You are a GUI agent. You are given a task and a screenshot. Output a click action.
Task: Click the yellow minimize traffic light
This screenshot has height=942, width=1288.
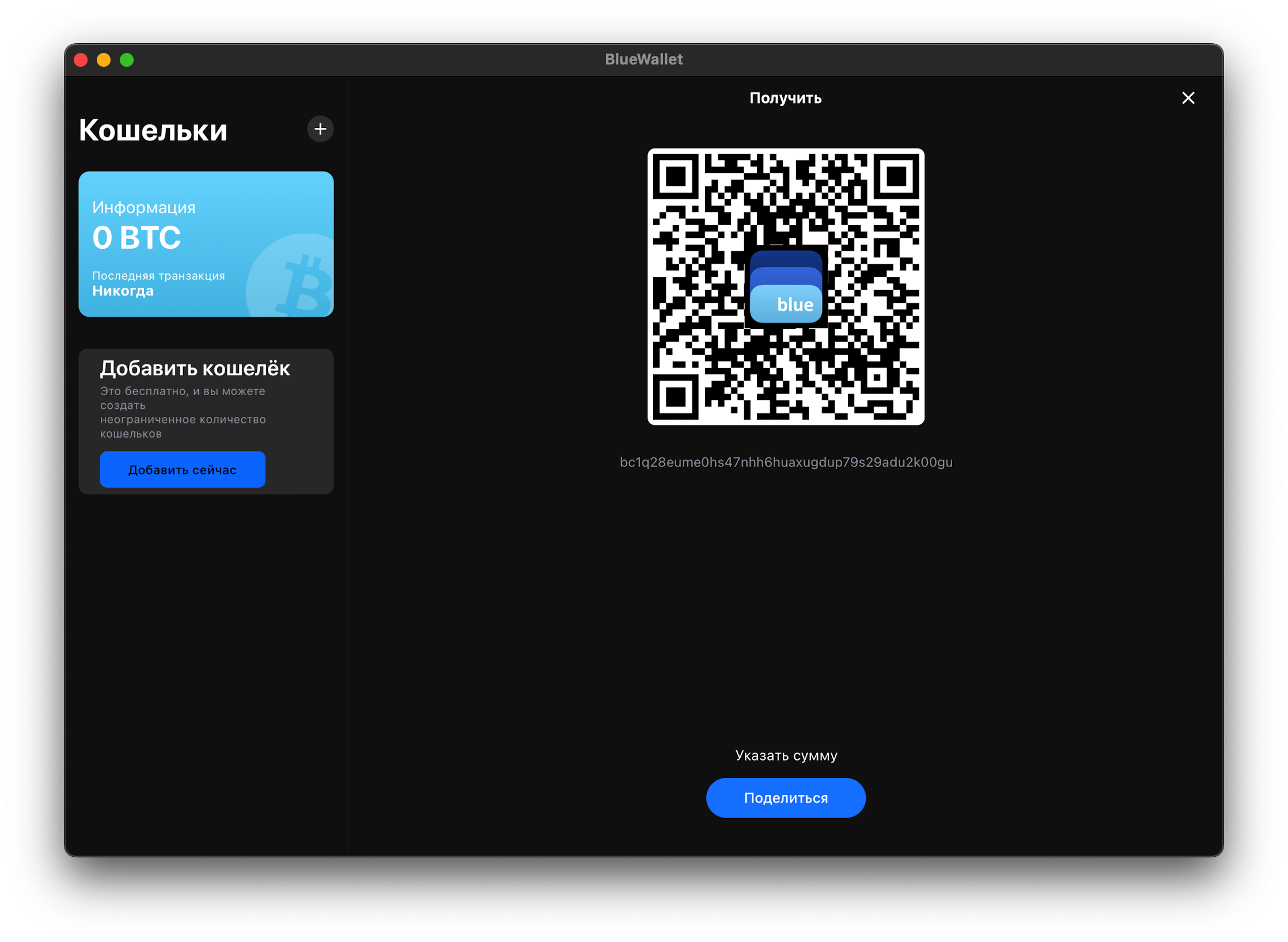(x=103, y=59)
